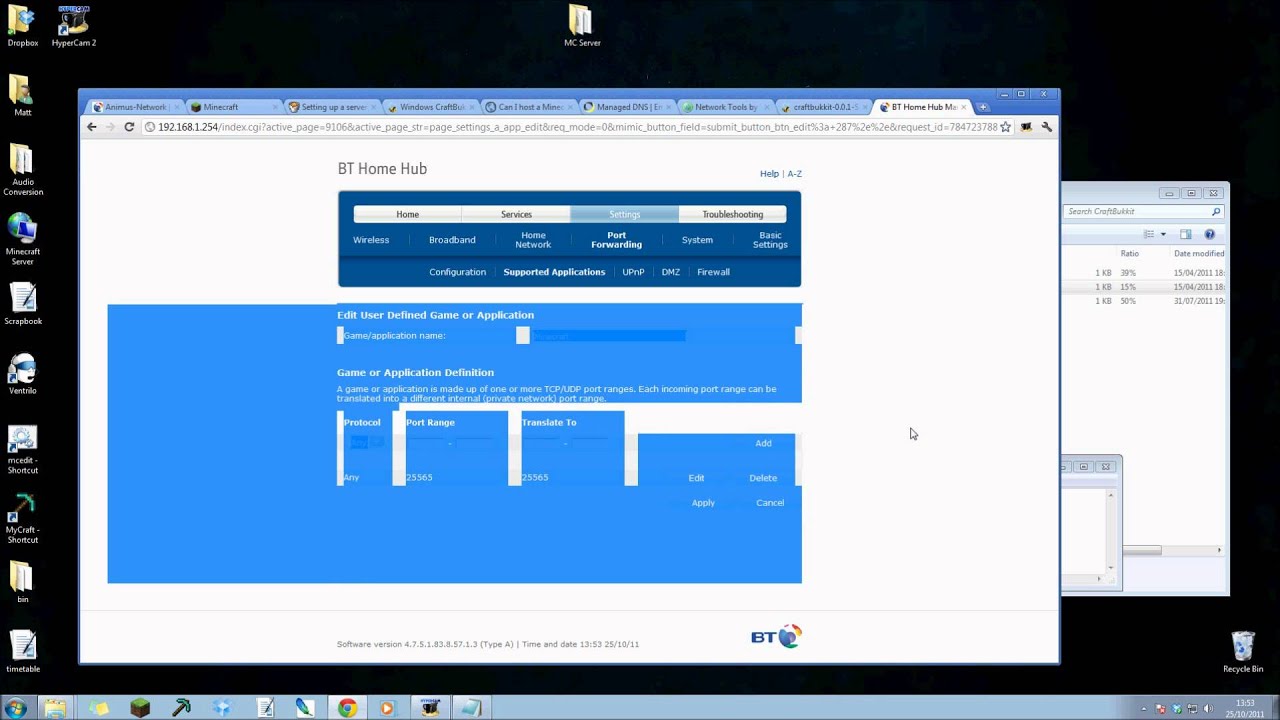Image resolution: width=1280 pixels, height=720 pixels.
Task: Click the Cancel button
Action: (770, 503)
